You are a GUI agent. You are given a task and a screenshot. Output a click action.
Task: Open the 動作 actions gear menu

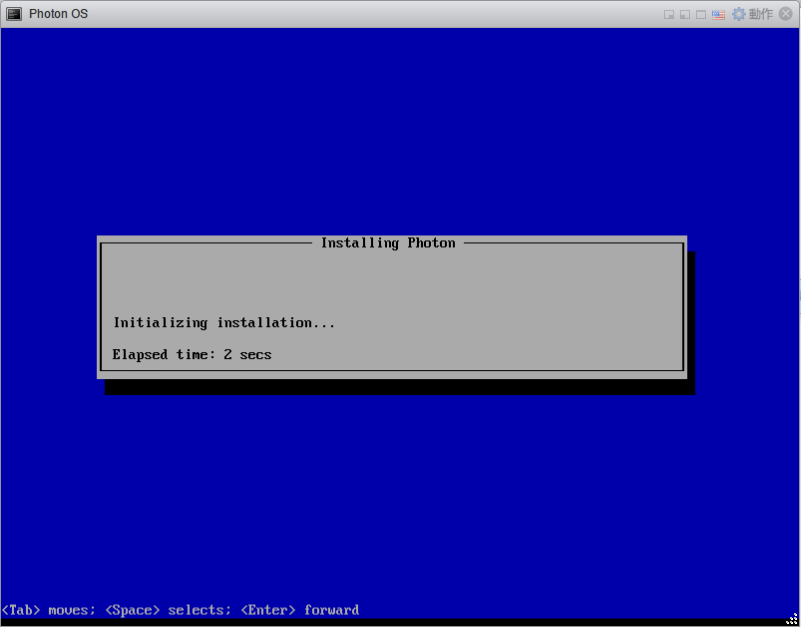pyautogui.click(x=752, y=14)
